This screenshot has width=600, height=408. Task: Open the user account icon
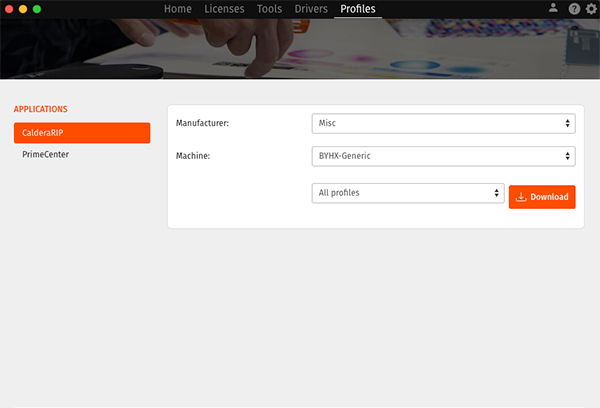coord(553,8)
